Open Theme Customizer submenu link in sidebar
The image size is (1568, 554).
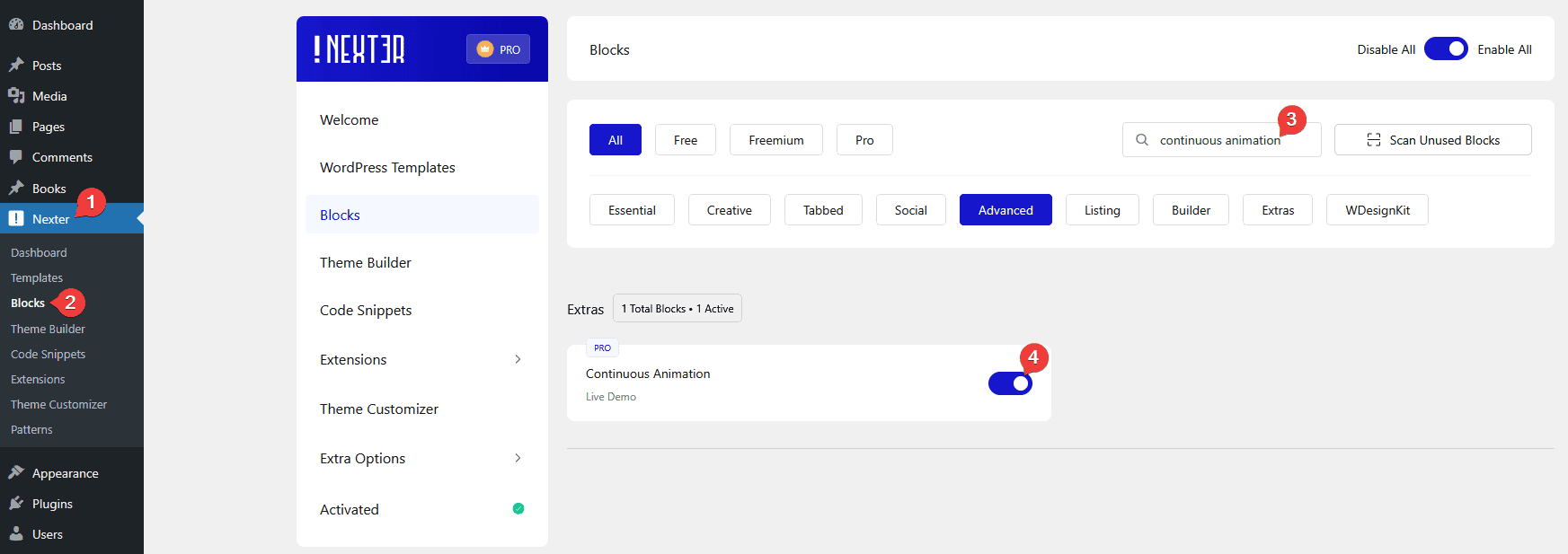58,404
